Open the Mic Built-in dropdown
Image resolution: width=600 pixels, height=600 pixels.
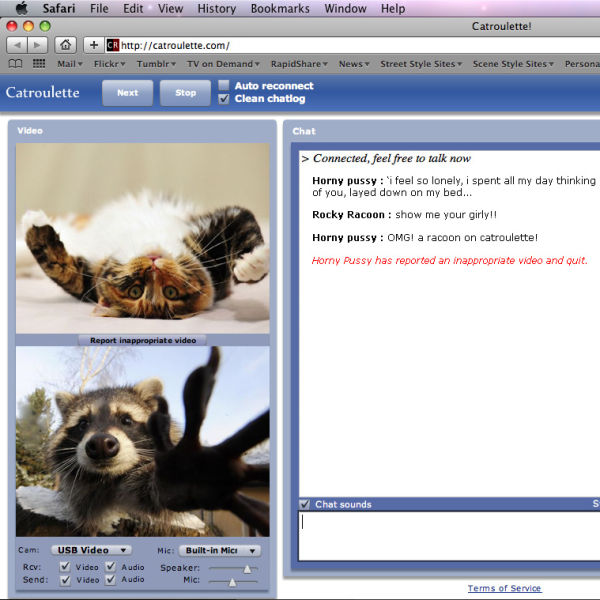tap(222, 550)
